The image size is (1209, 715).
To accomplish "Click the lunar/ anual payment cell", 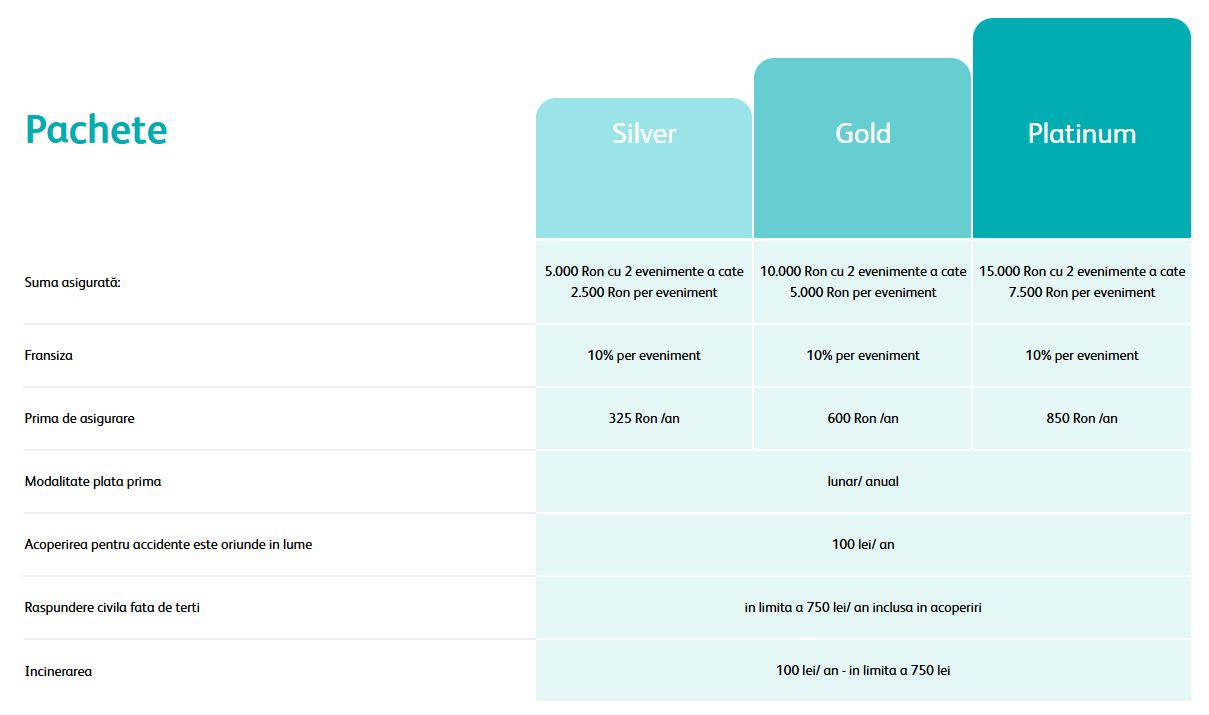I will click(863, 482).
